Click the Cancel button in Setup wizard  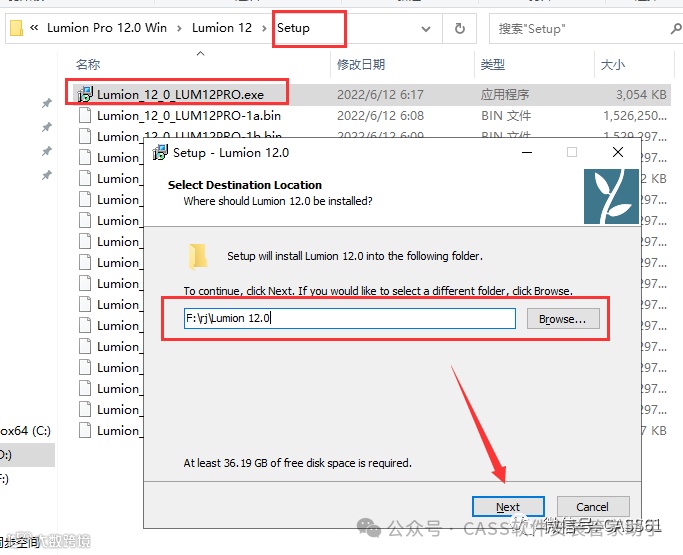(592, 507)
